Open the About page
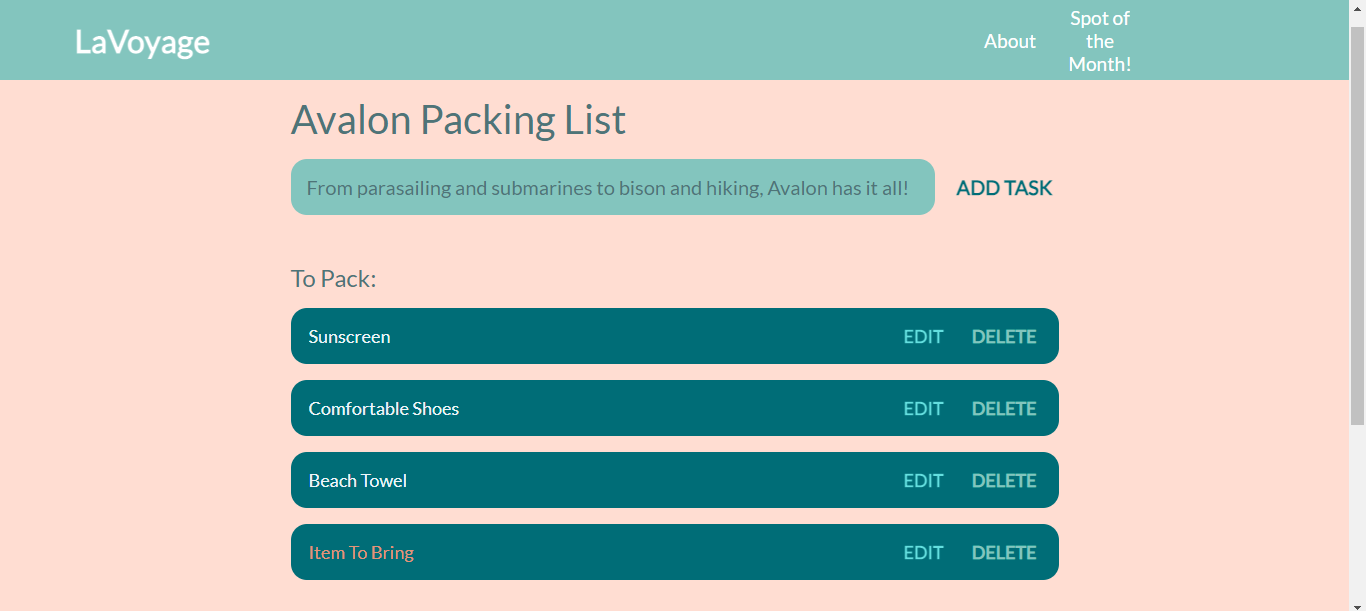The height and width of the screenshot is (611, 1366). click(1009, 41)
